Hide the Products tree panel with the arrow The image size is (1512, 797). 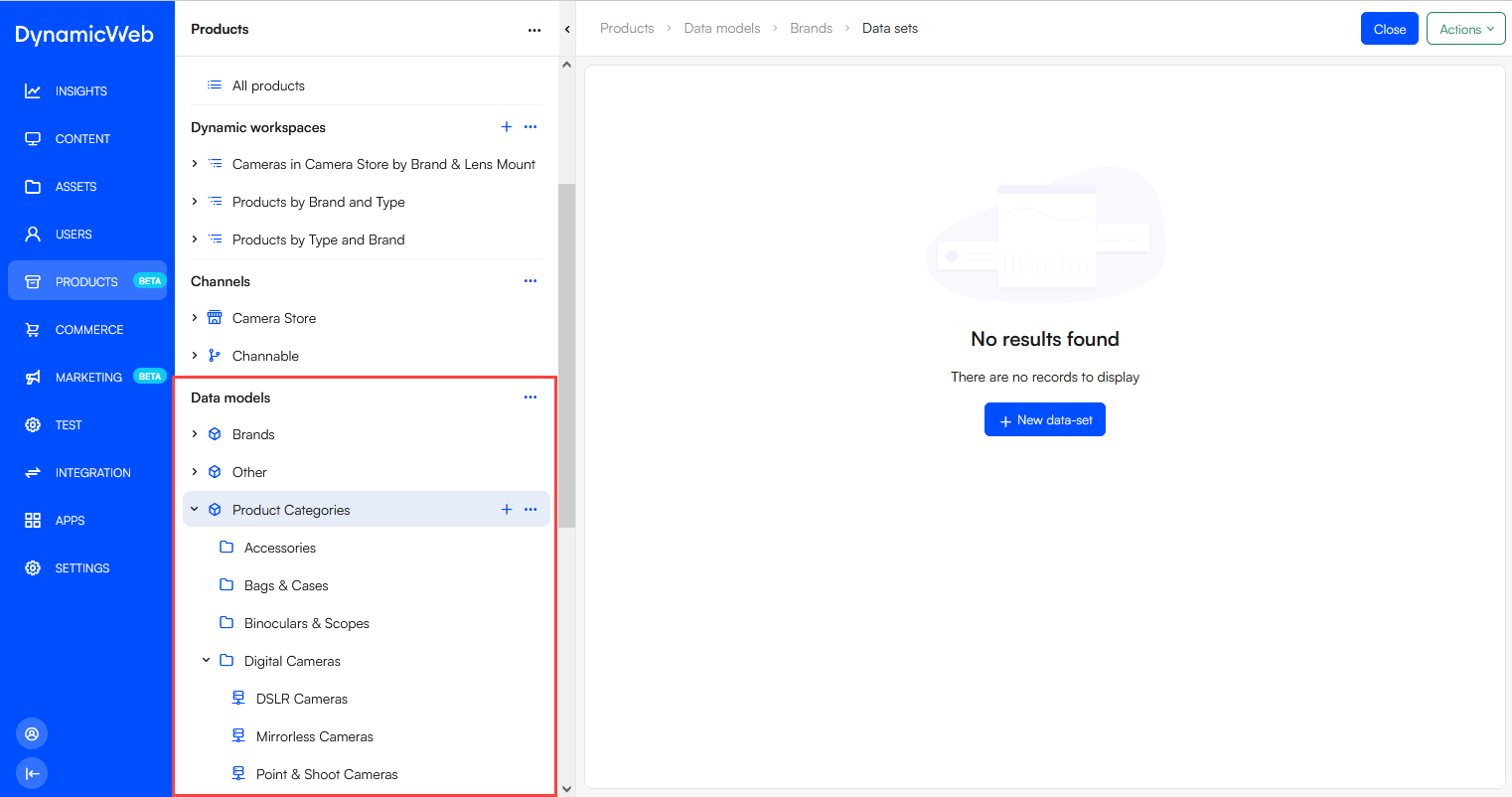pos(567,30)
